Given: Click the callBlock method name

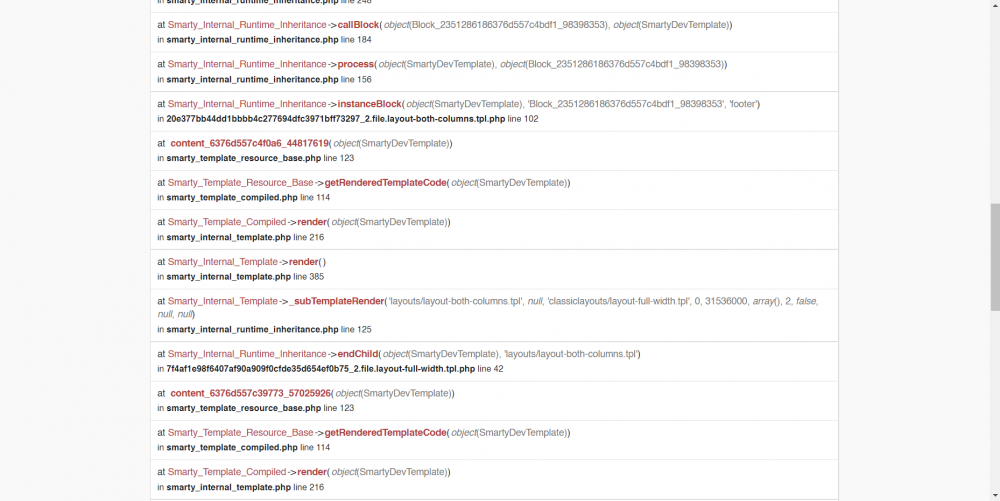Looking at the screenshot, I should click(x=358, y=25).
